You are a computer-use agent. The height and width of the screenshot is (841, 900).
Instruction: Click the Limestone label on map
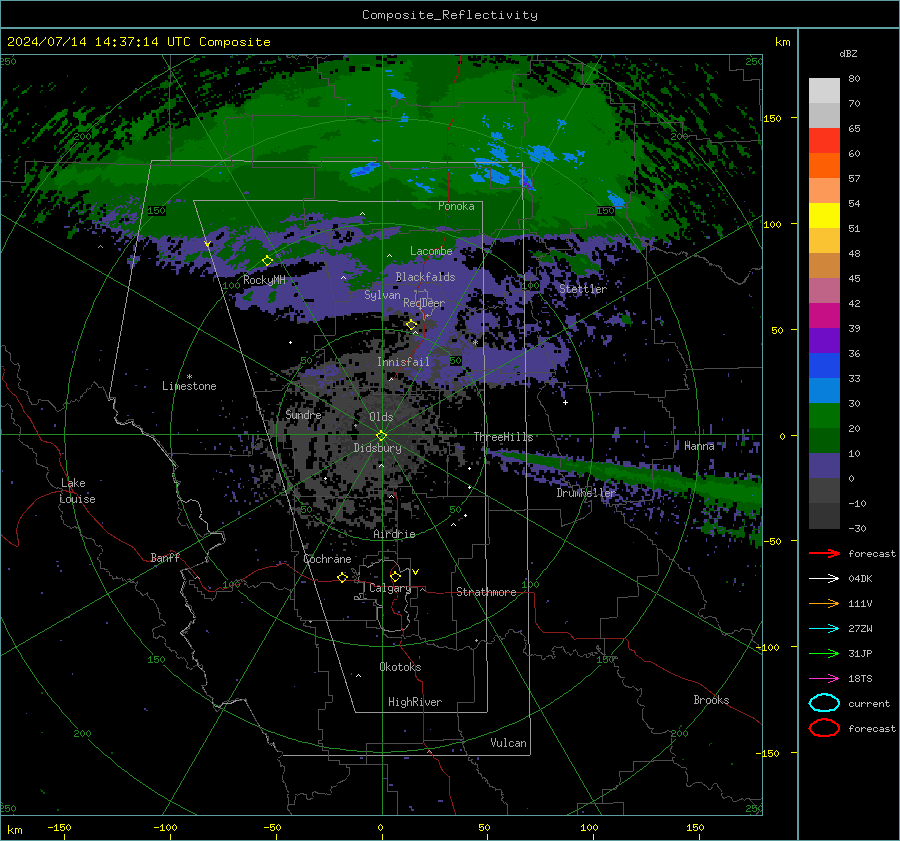[x=189, y=386]
